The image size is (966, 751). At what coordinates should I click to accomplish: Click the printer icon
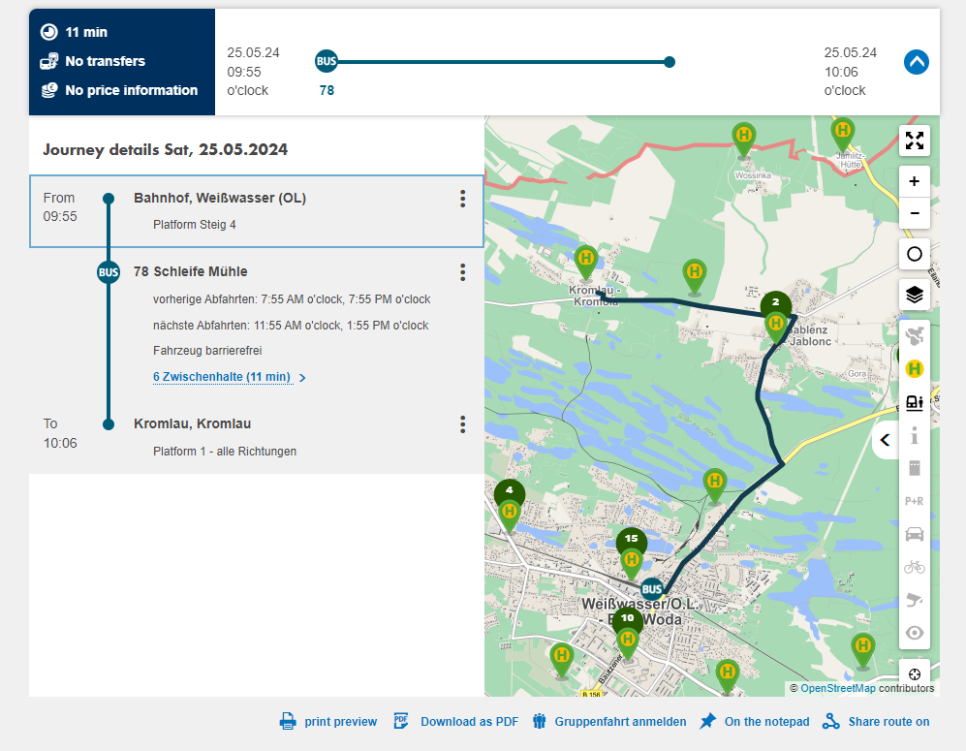tap(288, 721)
